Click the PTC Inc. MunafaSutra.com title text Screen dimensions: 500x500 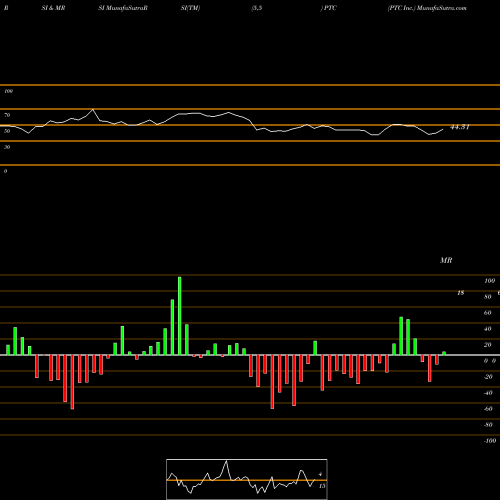tap(427, 8)
